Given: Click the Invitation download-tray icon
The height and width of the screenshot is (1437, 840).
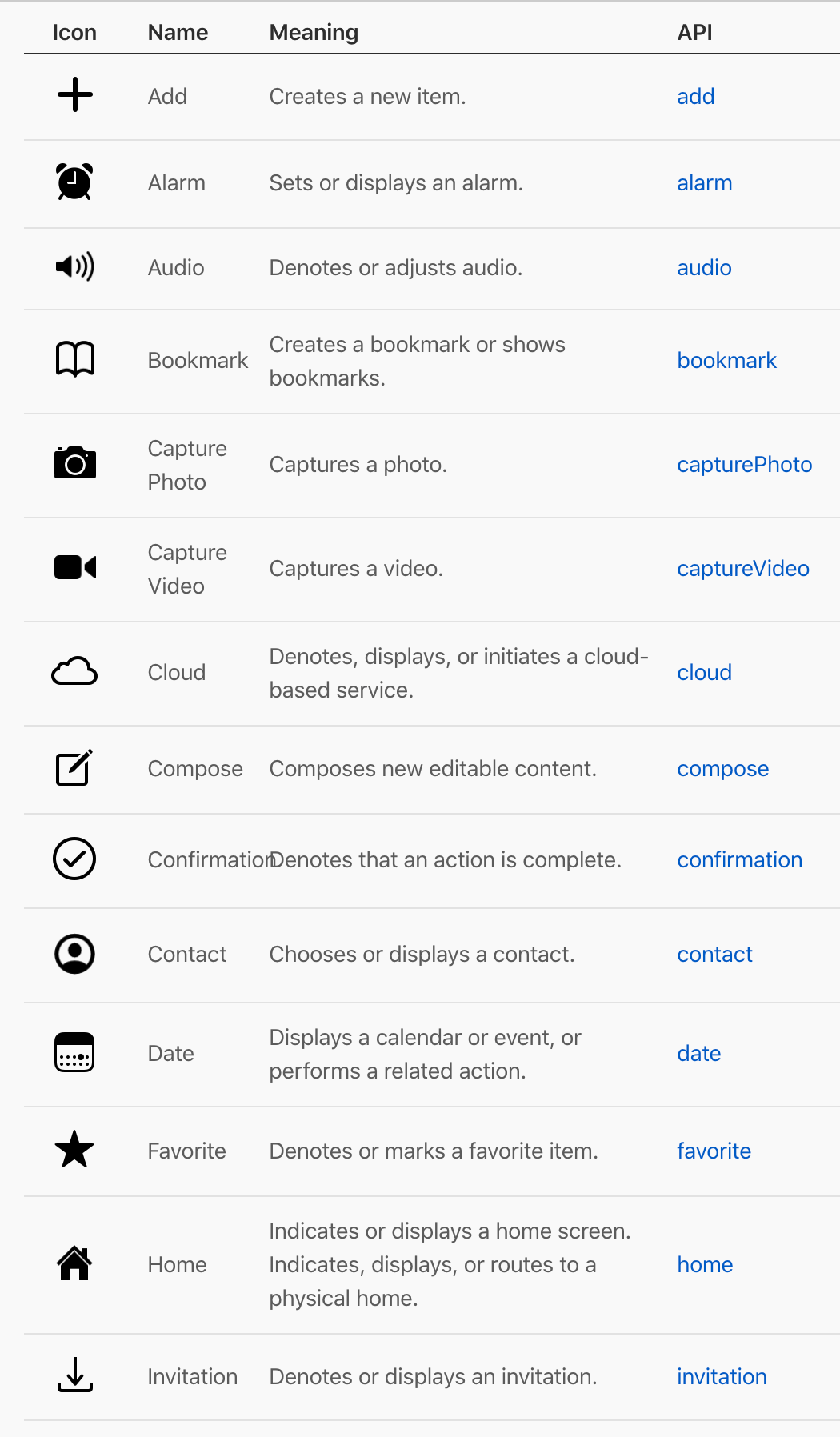Looking at the screenshot, I should tap(75, 1375).
